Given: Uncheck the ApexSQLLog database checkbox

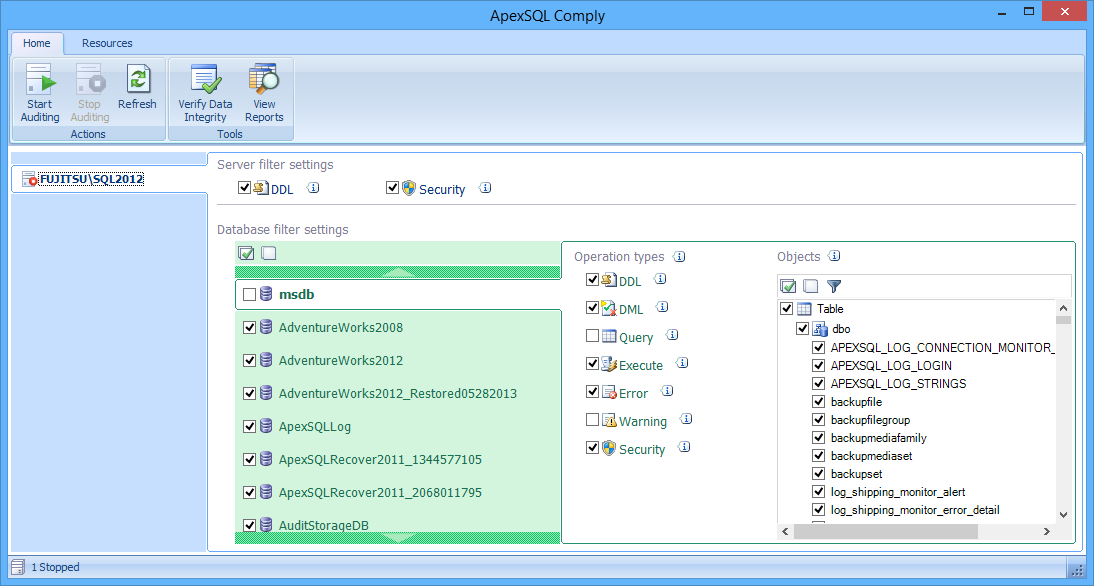Looking at the screenshot, I should pos(249,426).
